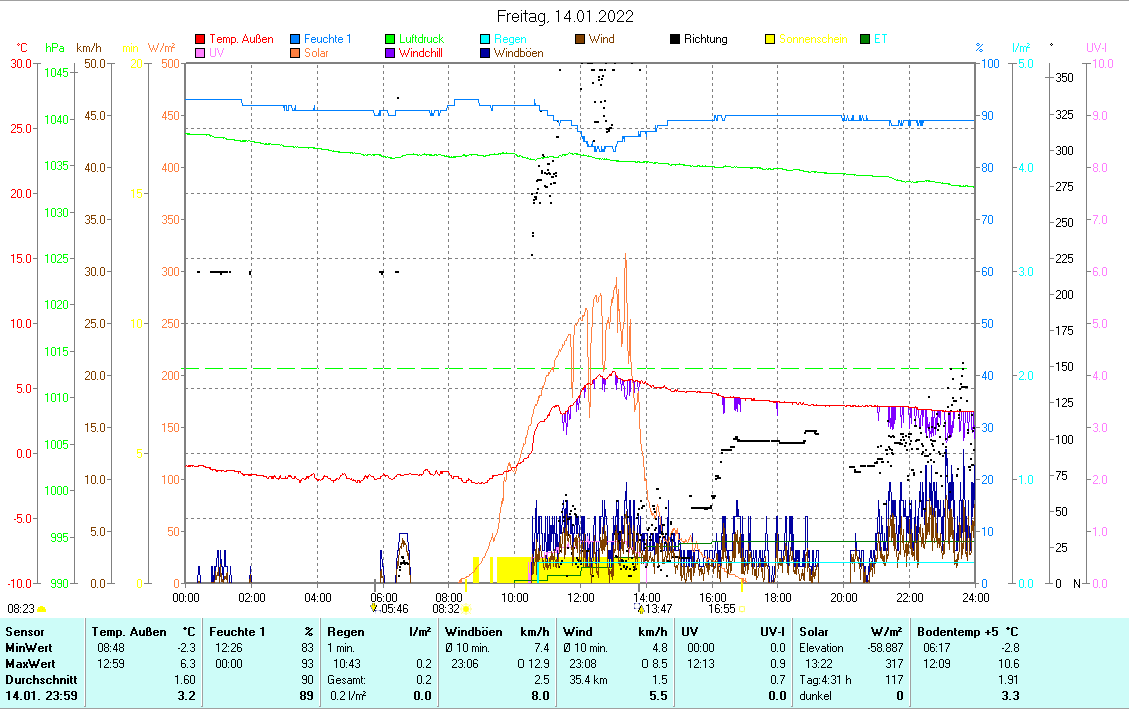The image size is (1129, 710).
Task: Click the pink UV legend swatch
Action: 200,53
